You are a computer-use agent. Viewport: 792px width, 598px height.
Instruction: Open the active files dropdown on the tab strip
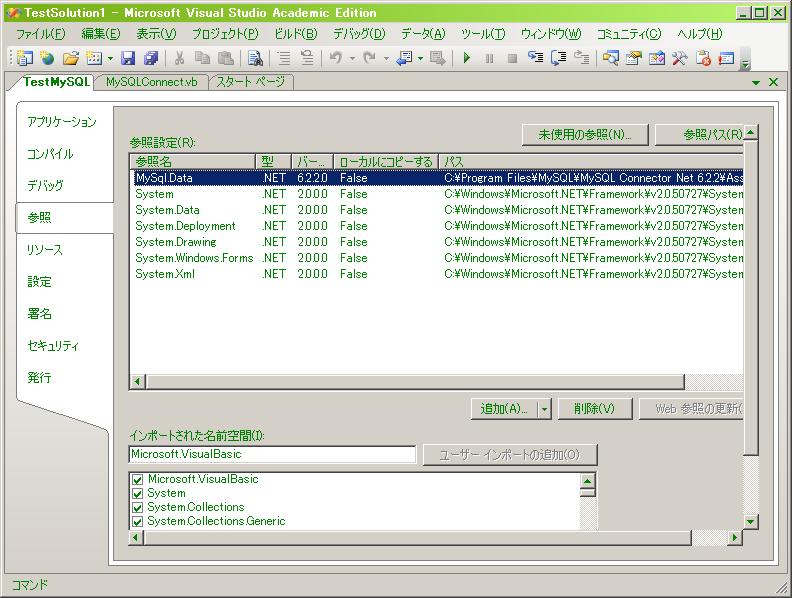tap(756, 82)
